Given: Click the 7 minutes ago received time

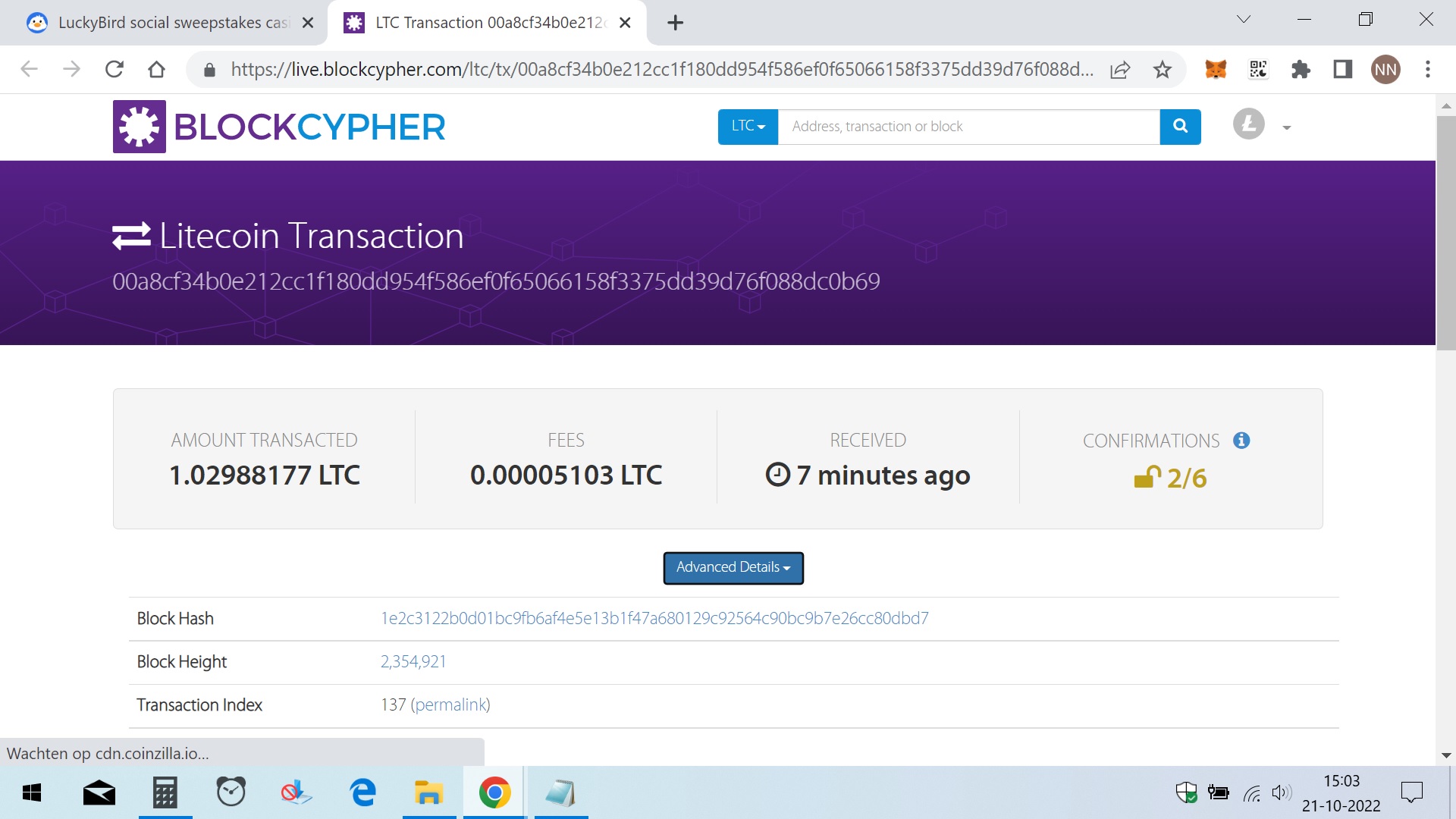Looking at the screenshot, I should 883,475.
